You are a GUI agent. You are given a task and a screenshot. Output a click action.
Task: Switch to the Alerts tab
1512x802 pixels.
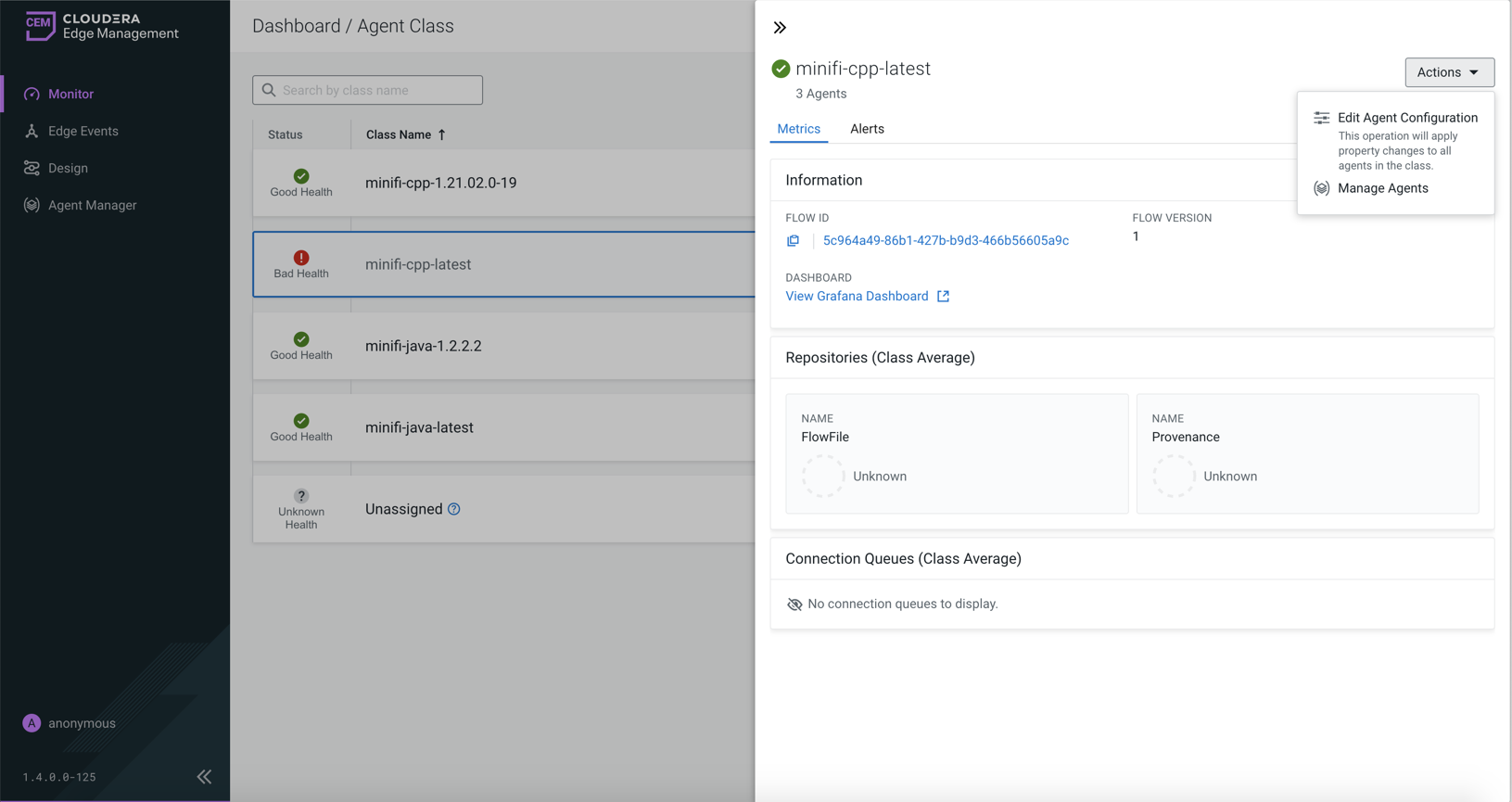[866, 129]
